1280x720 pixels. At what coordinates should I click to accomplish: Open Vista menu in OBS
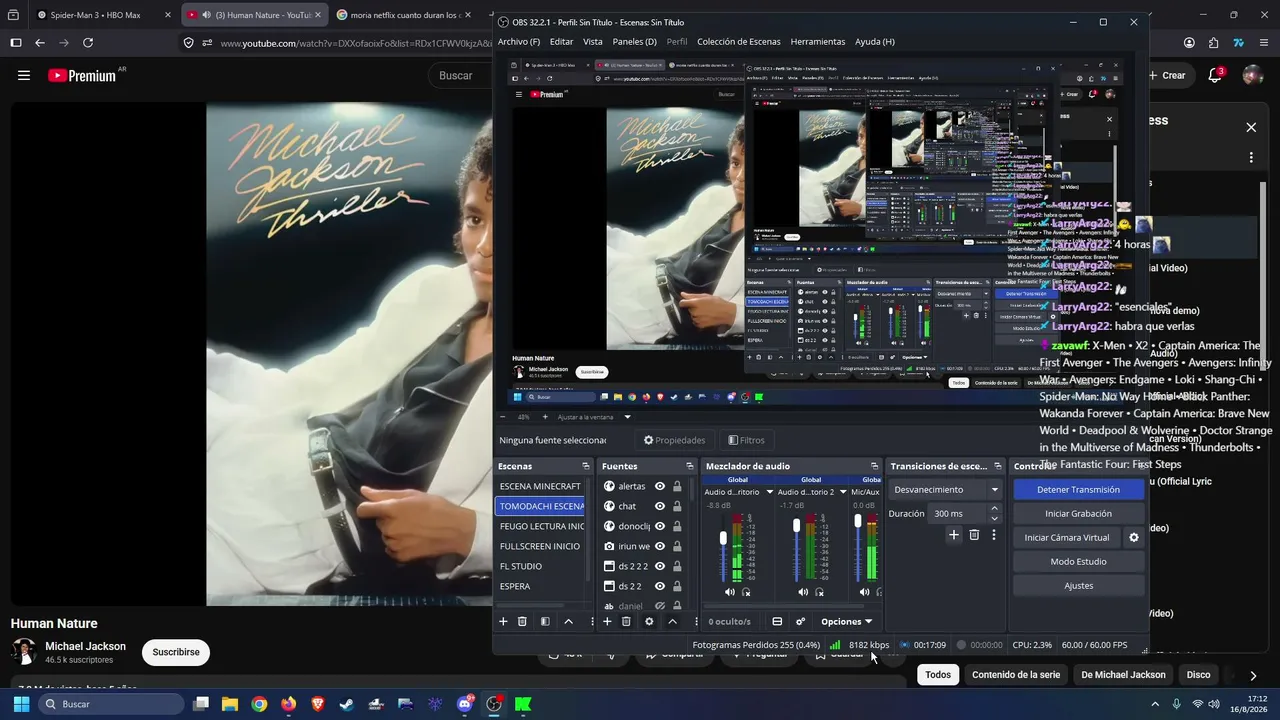[x=593, y=42]
